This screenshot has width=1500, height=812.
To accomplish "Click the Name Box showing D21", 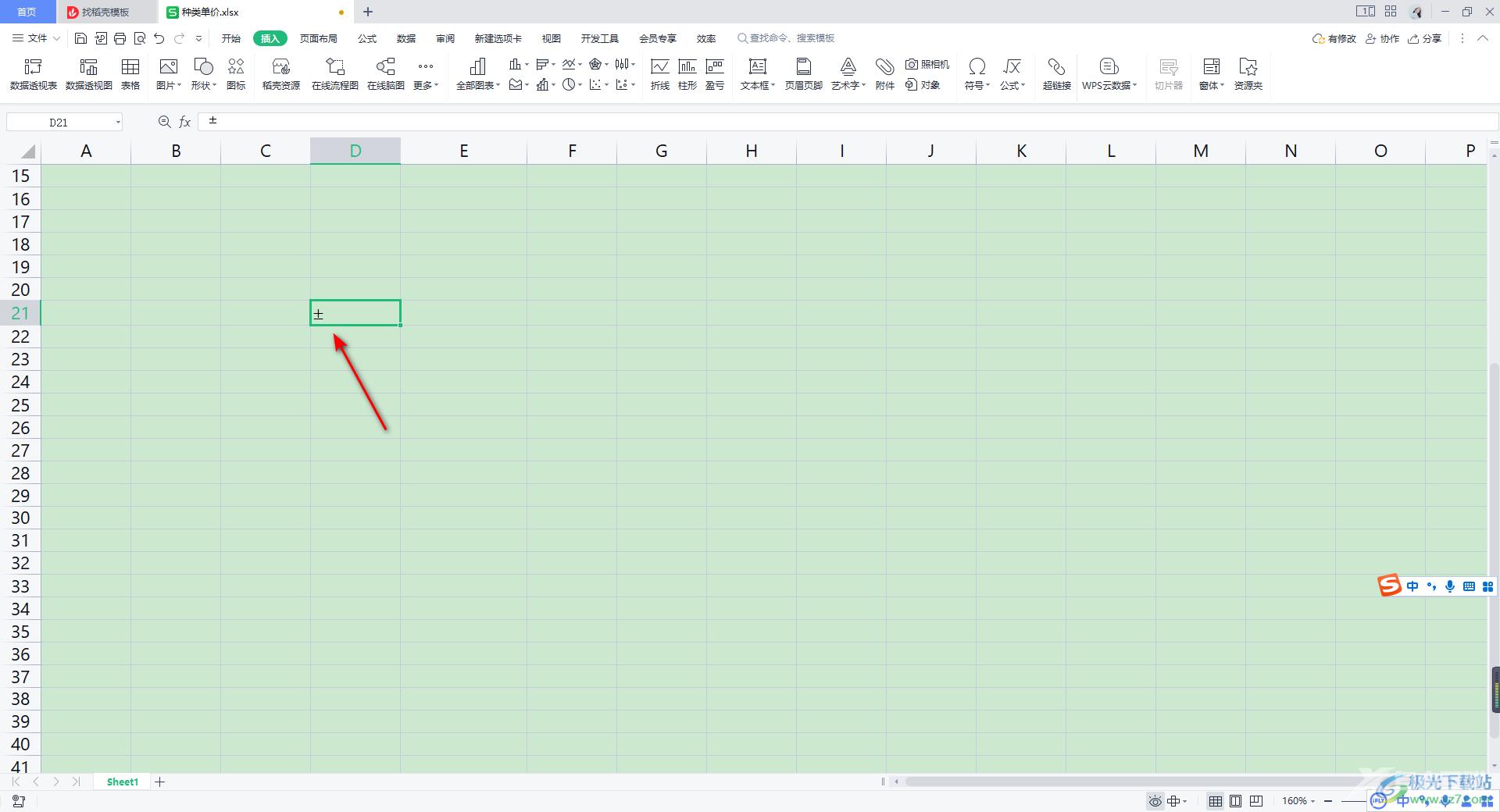I will [65, 122].
